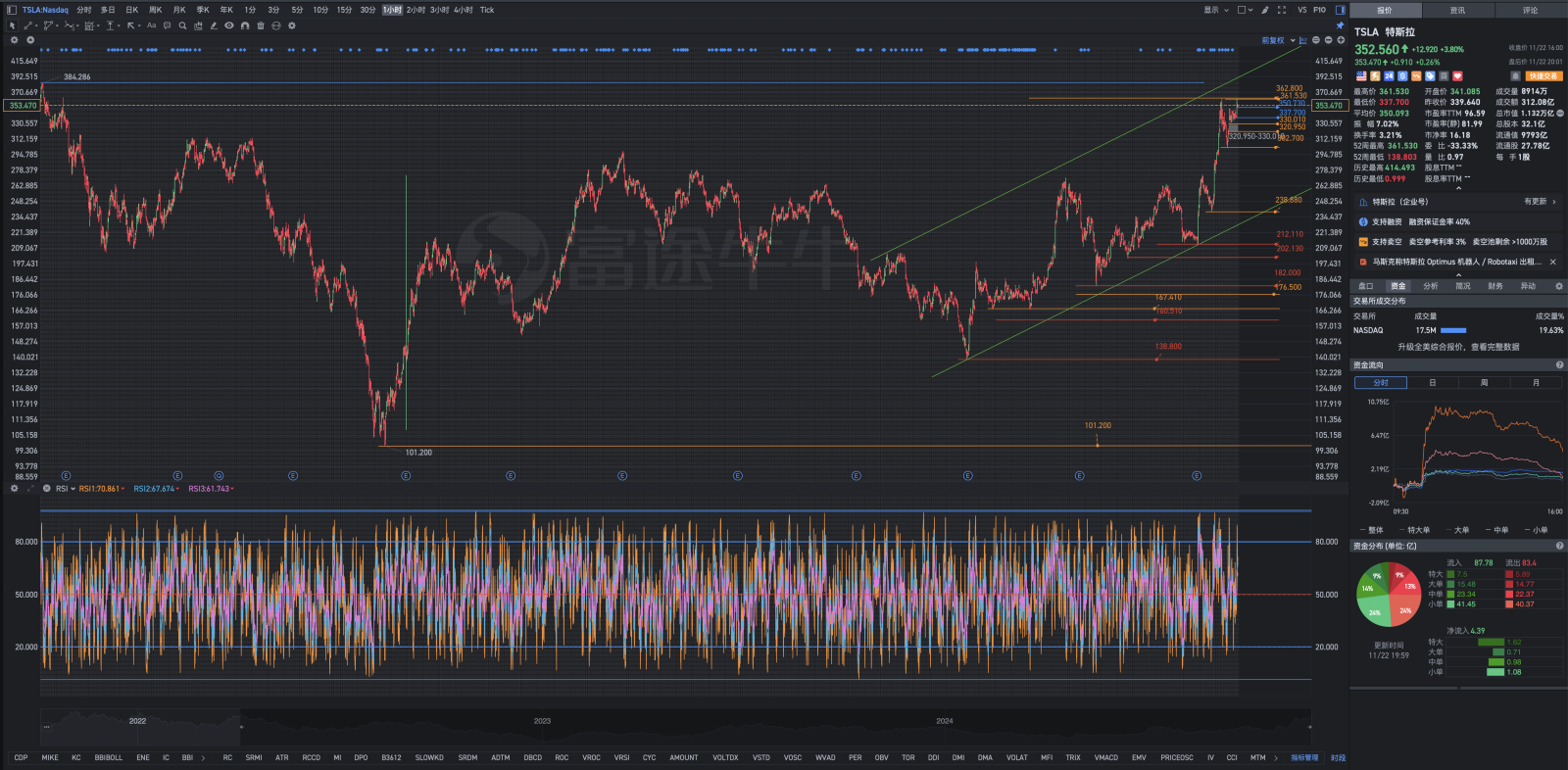Expand the 显示 display dropdown
Viewport: 1568px width, 770px height.
coord(1216,10)
